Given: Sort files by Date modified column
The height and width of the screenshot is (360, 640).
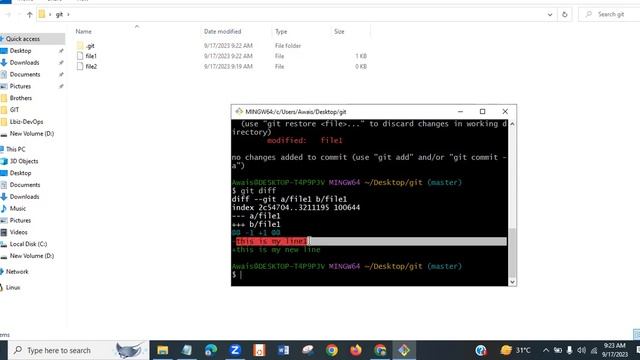Looking at the screenshot, I should point(222,31).
